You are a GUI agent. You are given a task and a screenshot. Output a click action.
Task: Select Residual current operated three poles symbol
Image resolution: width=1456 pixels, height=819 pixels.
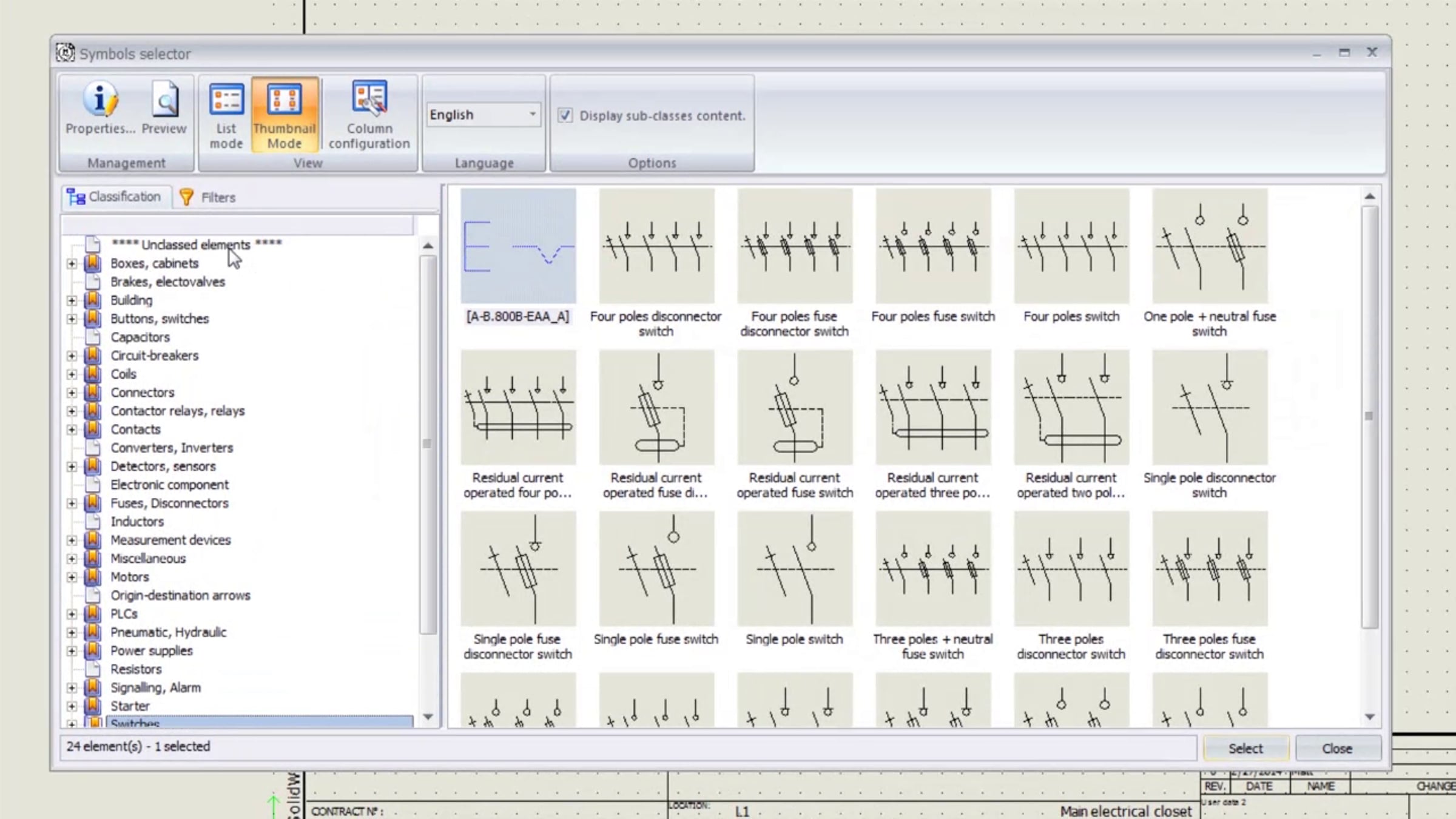click(x=932, y=407)
